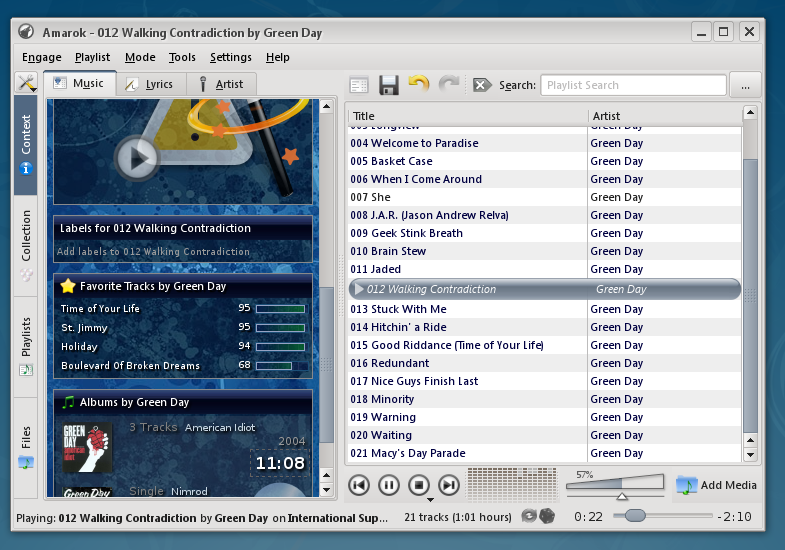785x550 pixels.
Task: Open the Mode menu
Action: [x=140, y=57]
